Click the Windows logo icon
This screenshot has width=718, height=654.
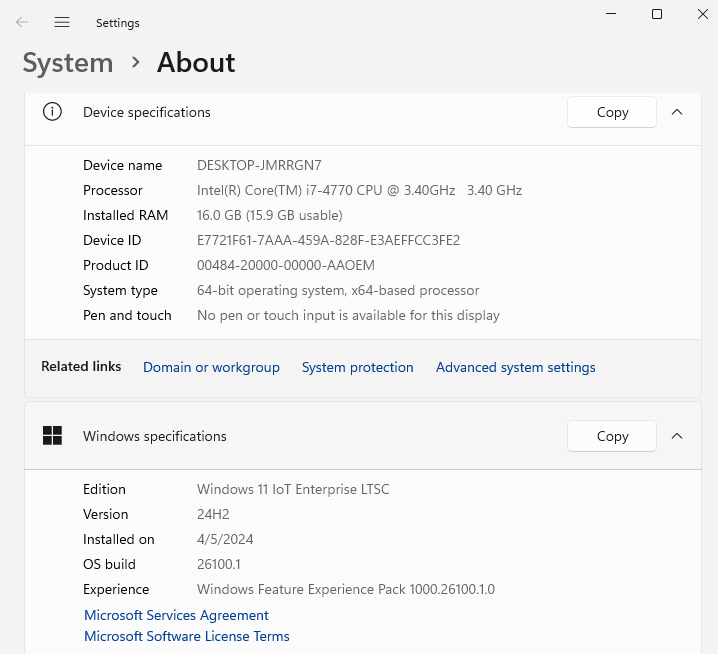tap(52, 436)
